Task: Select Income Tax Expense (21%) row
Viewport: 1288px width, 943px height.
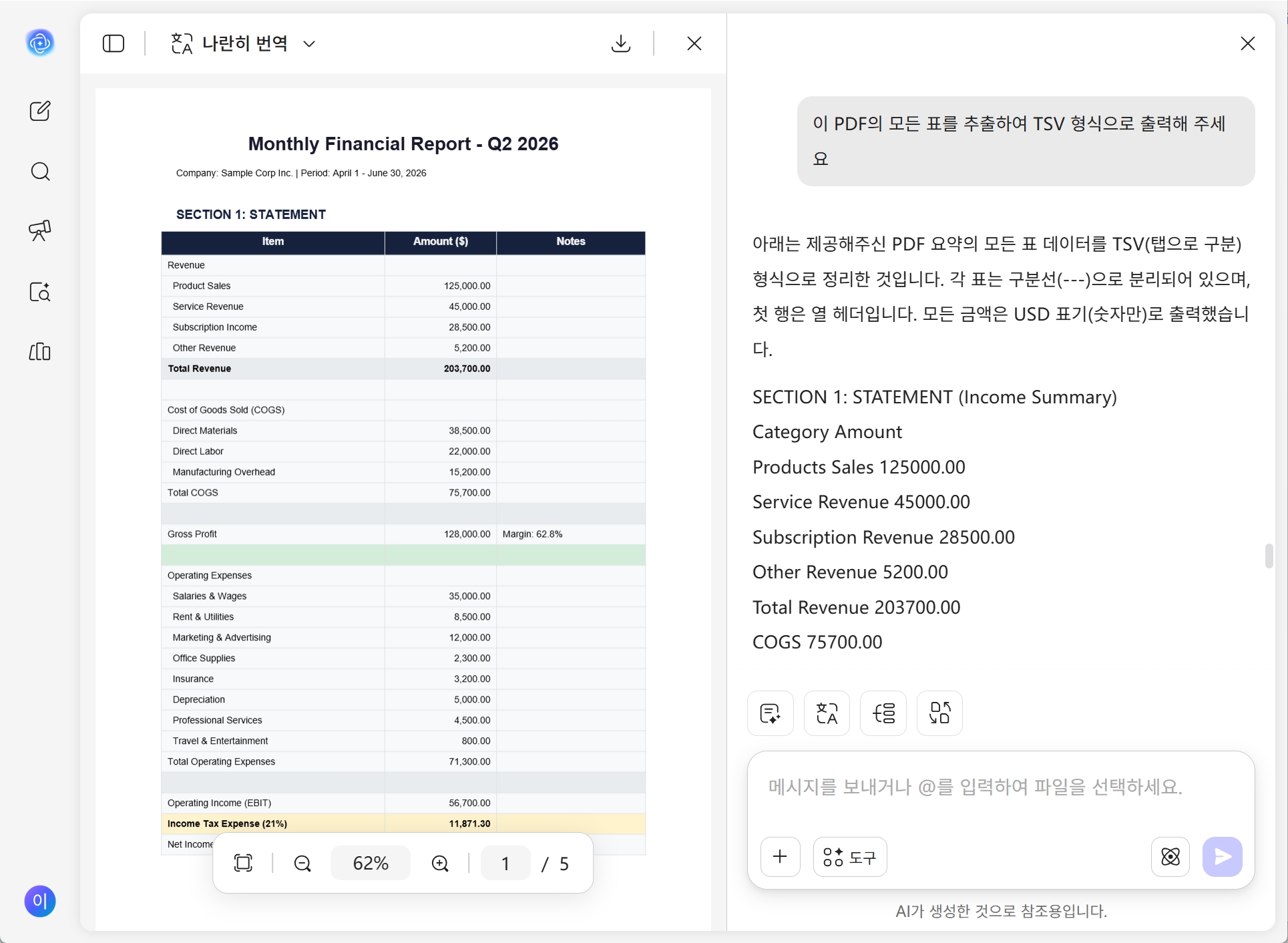Action: [x=403, y=823]
